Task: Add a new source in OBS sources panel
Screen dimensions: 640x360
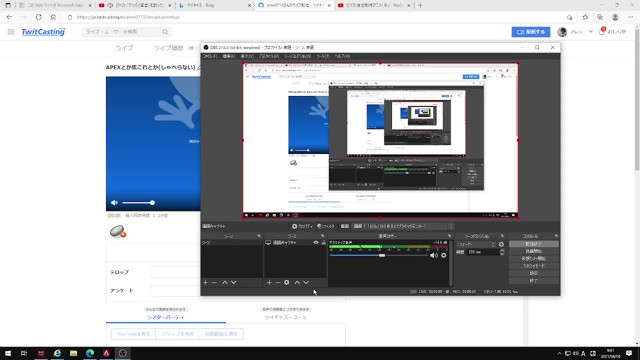Action: pyautogui.click(x=269, y=282)
